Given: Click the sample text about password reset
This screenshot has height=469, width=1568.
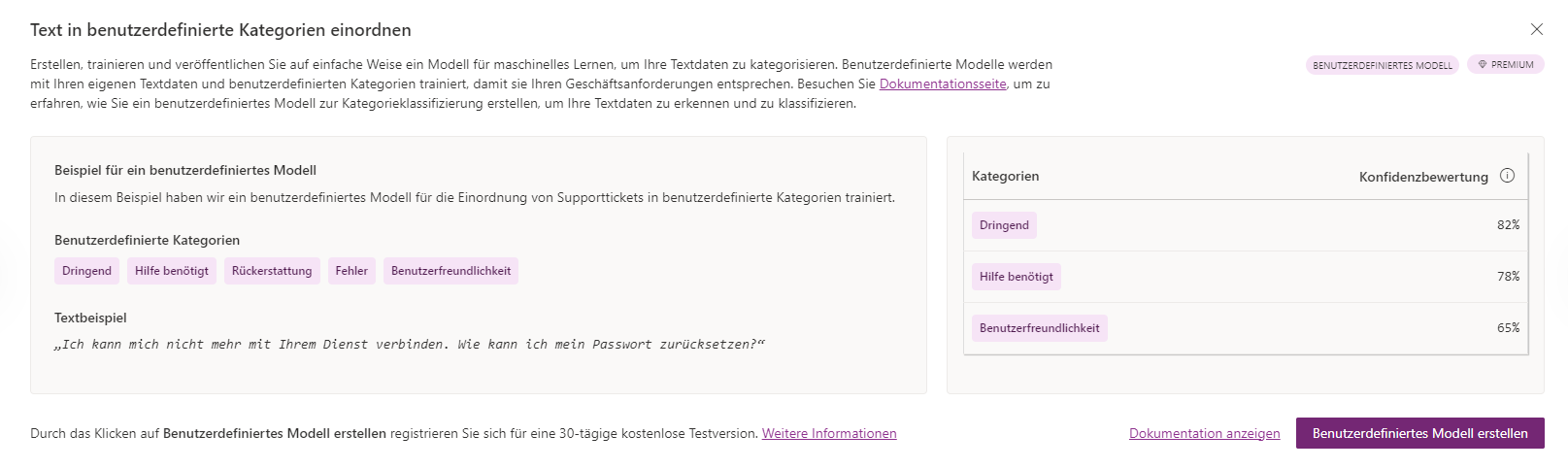Looking at the screenshot, I should pos(409,345).
